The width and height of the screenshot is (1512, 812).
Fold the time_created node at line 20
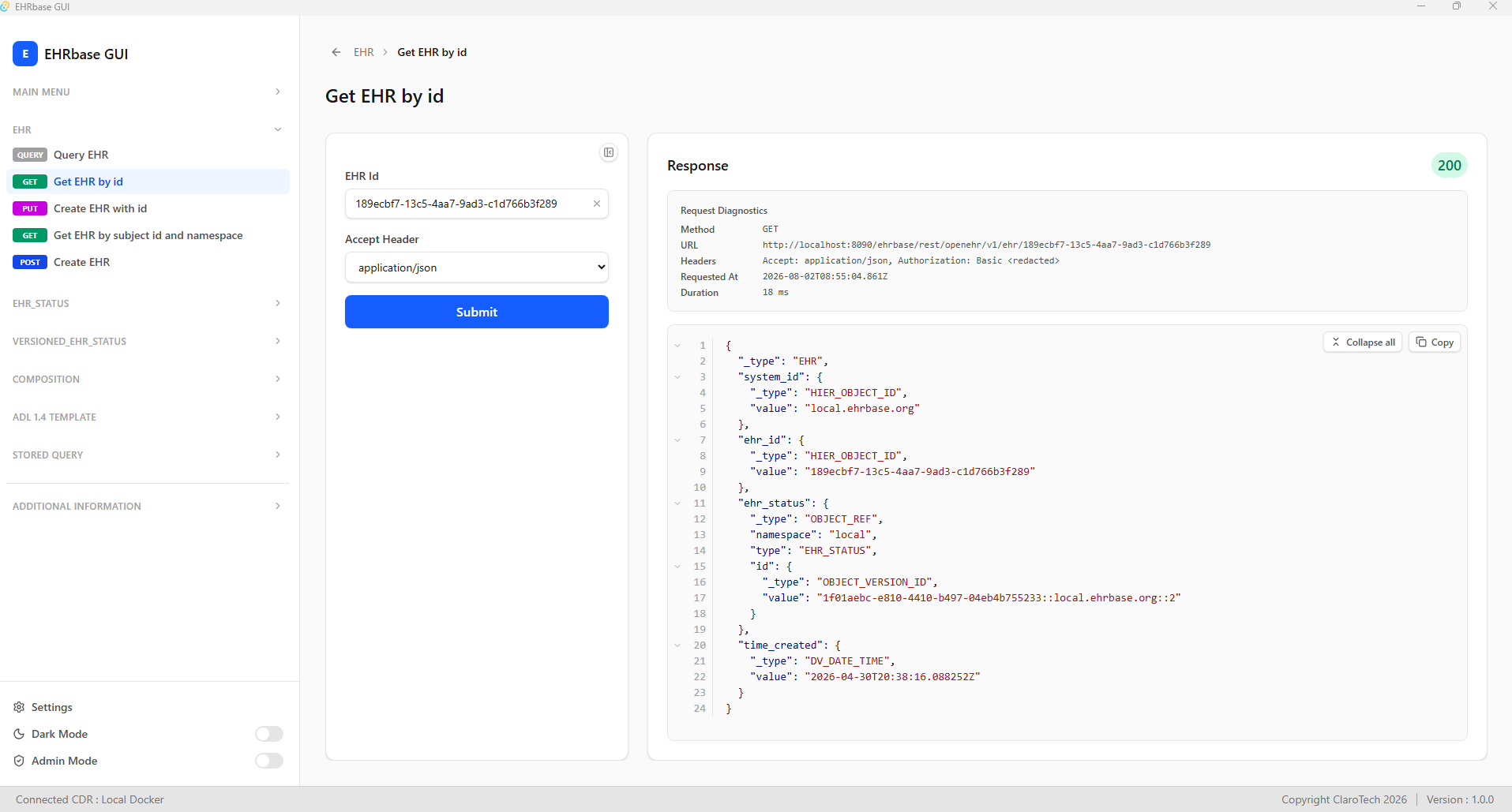coord(677,645)
